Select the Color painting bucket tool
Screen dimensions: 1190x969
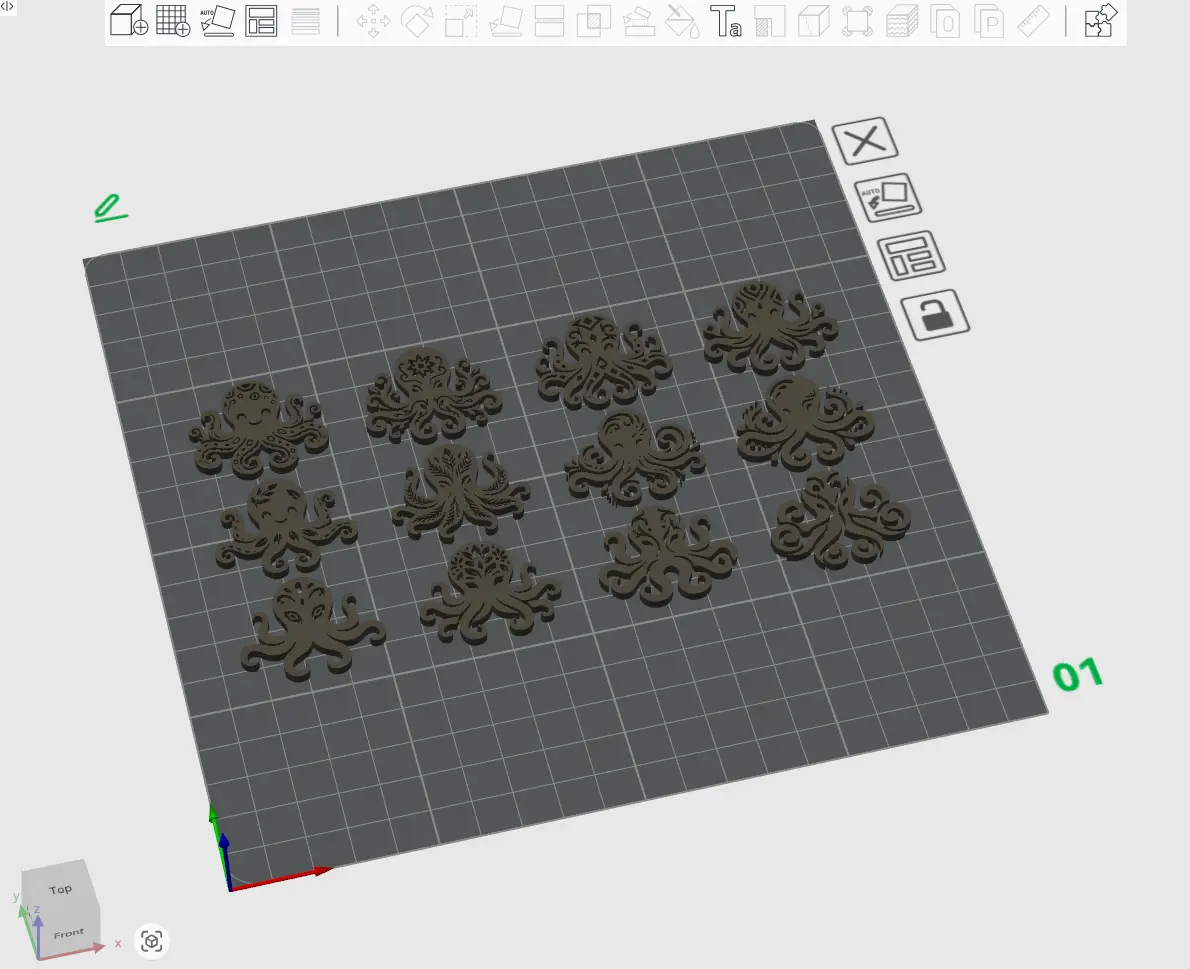point(682,20)
